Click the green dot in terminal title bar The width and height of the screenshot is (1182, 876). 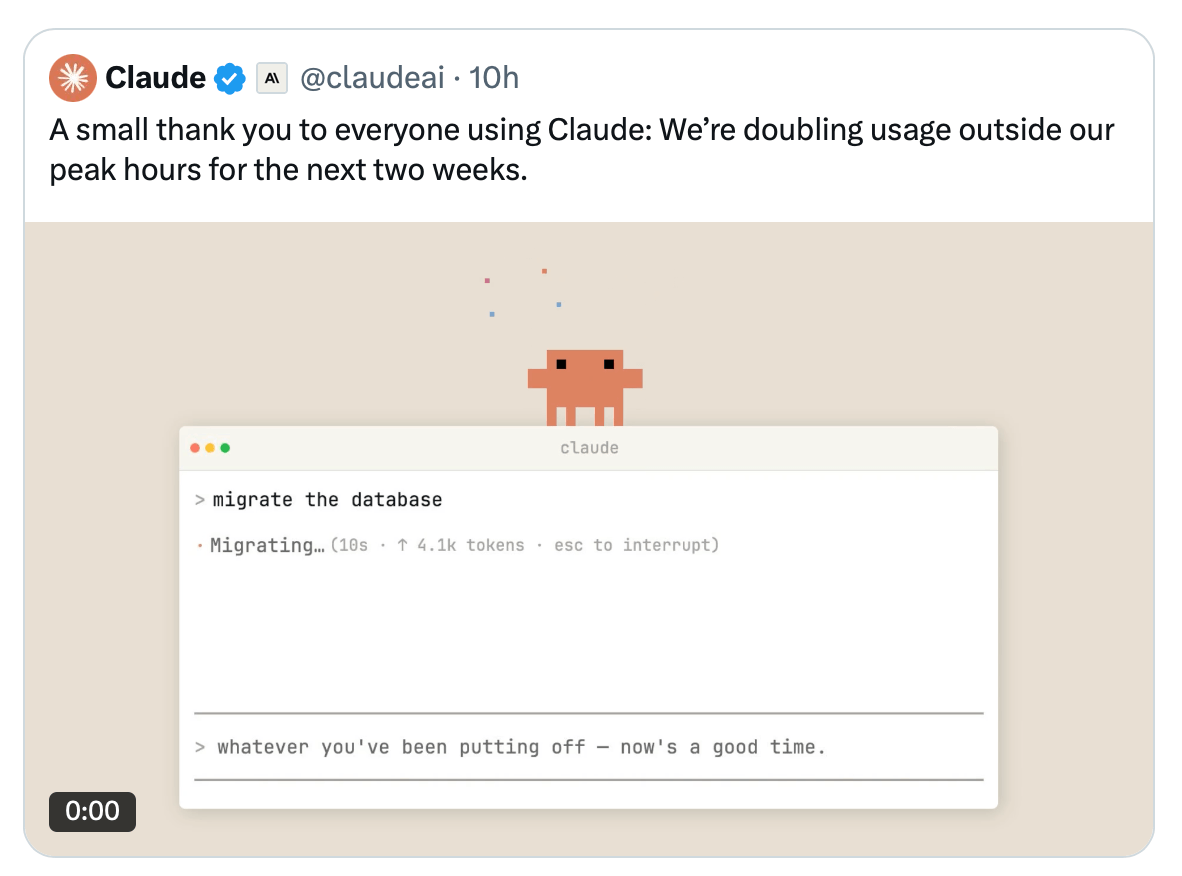coord(225,448)
